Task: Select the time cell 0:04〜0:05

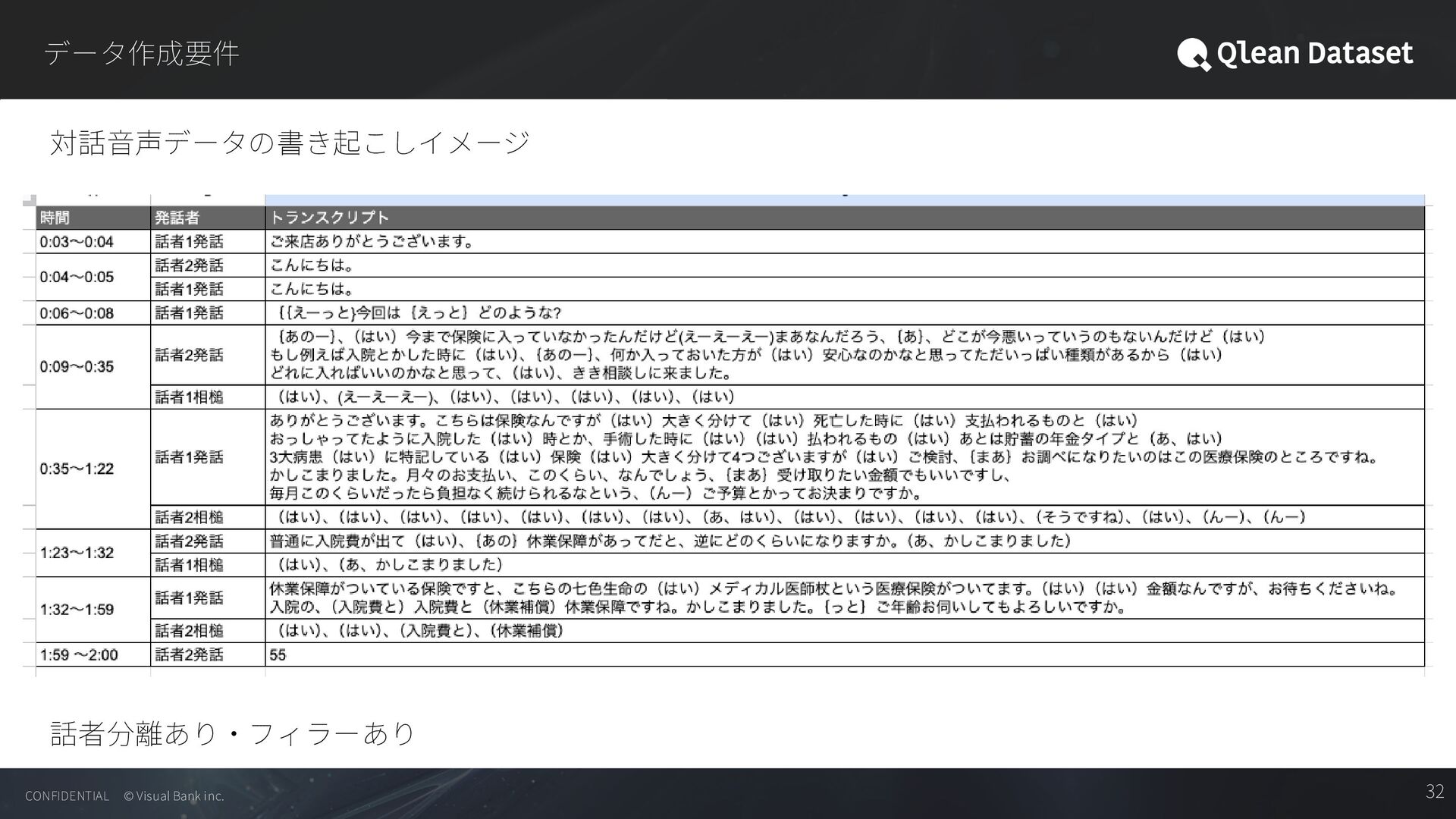Action: click(x=93, y=277)
